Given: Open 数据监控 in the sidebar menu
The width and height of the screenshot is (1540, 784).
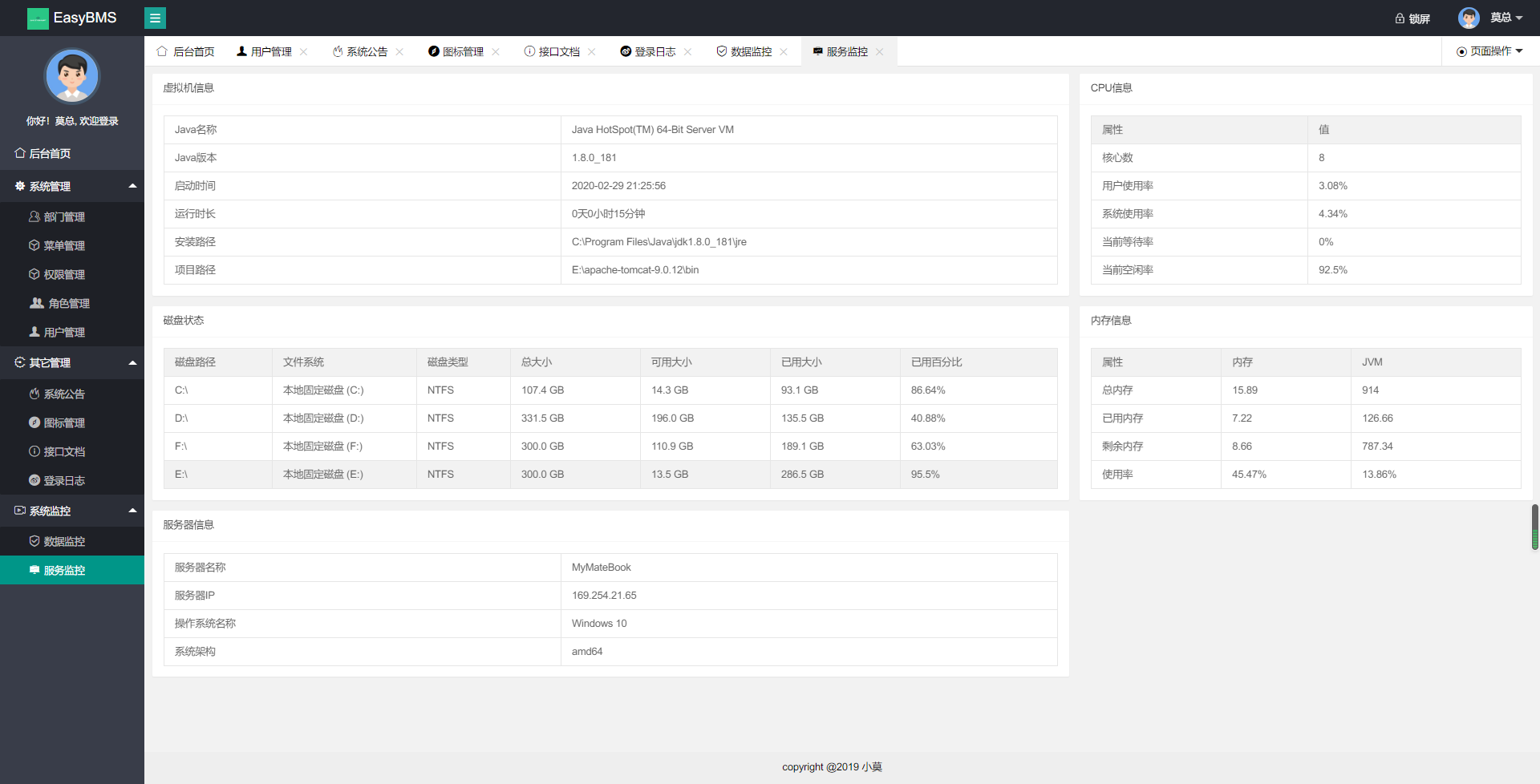Looking at the screenshot, I should click(72, 541).
